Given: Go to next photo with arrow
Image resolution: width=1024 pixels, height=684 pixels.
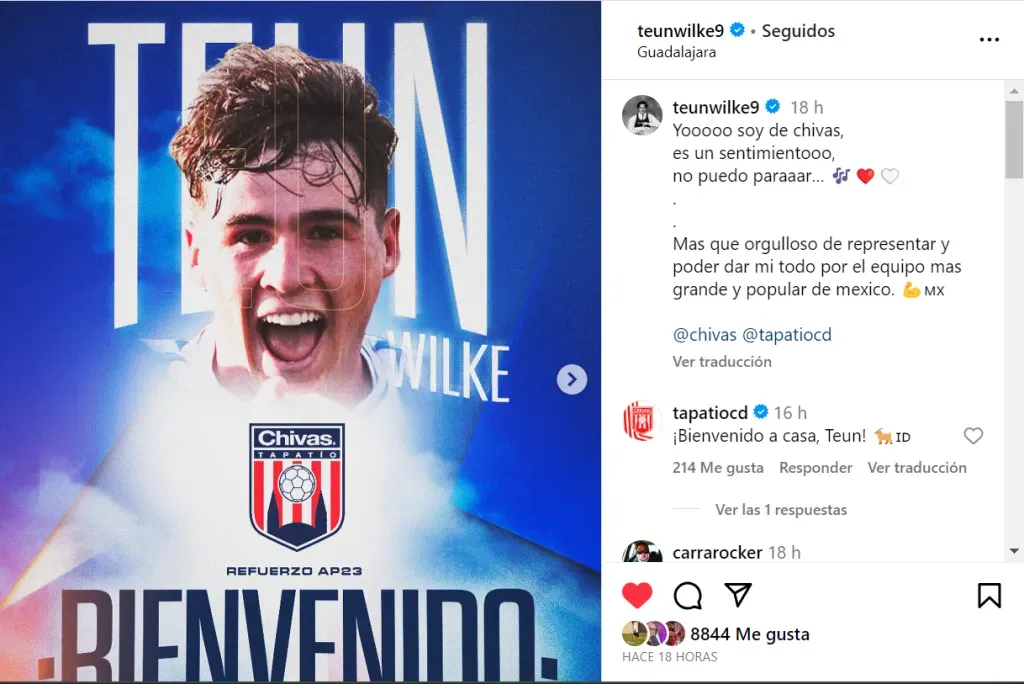Looking at the screenshot, I should 571,380.
